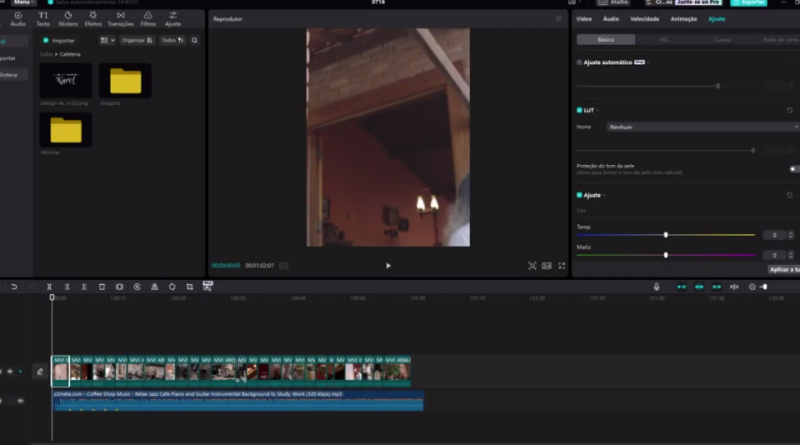800x445 pixels.
Task: Click the Aplicar a tudo button
Action: [784, 269]
